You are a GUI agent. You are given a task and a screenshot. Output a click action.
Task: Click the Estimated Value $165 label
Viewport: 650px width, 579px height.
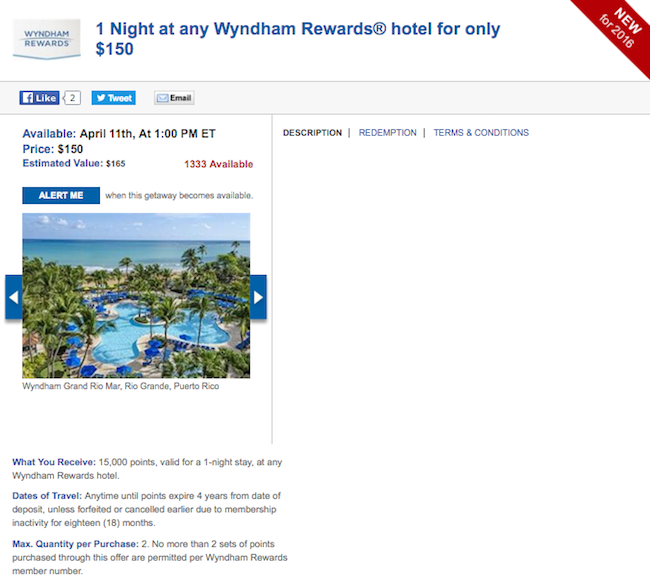(x=74, y=163)
